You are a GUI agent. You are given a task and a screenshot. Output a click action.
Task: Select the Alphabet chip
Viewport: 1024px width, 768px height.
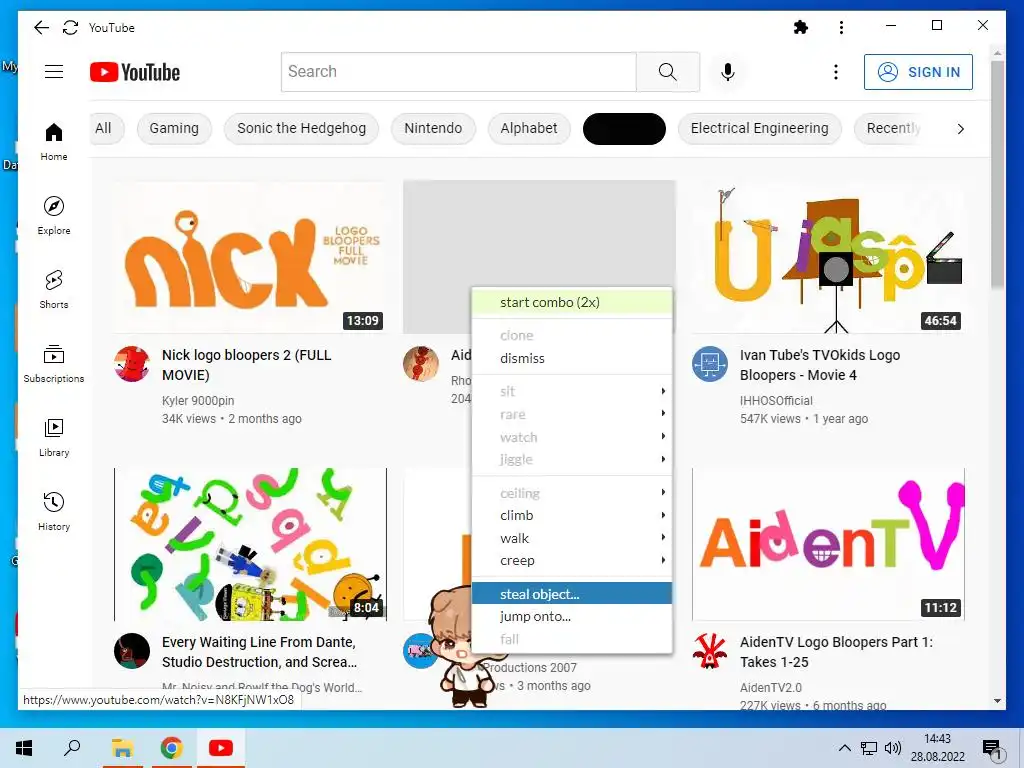[x=529, y=128]
